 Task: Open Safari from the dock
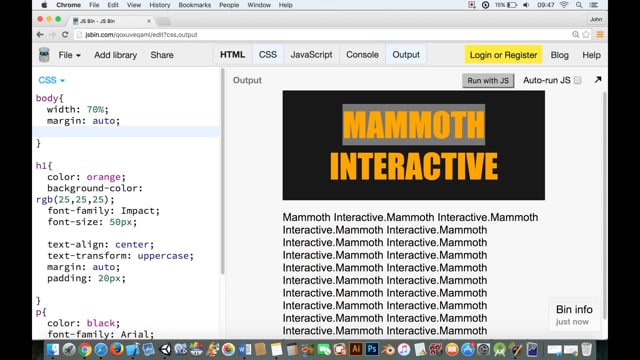(x=101, y=349)
